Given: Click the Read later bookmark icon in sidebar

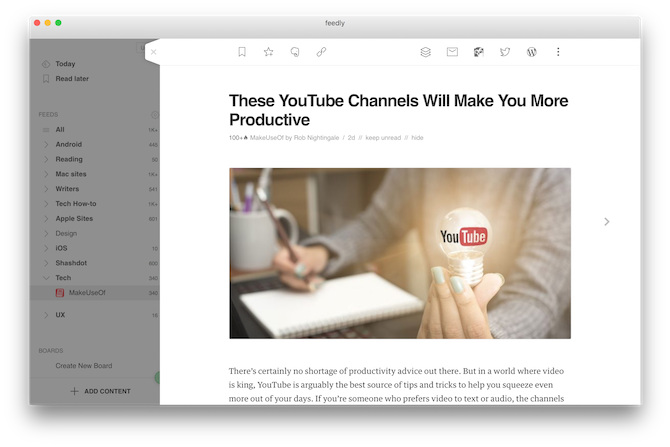Looking at the screenshot, I should 46,79.
